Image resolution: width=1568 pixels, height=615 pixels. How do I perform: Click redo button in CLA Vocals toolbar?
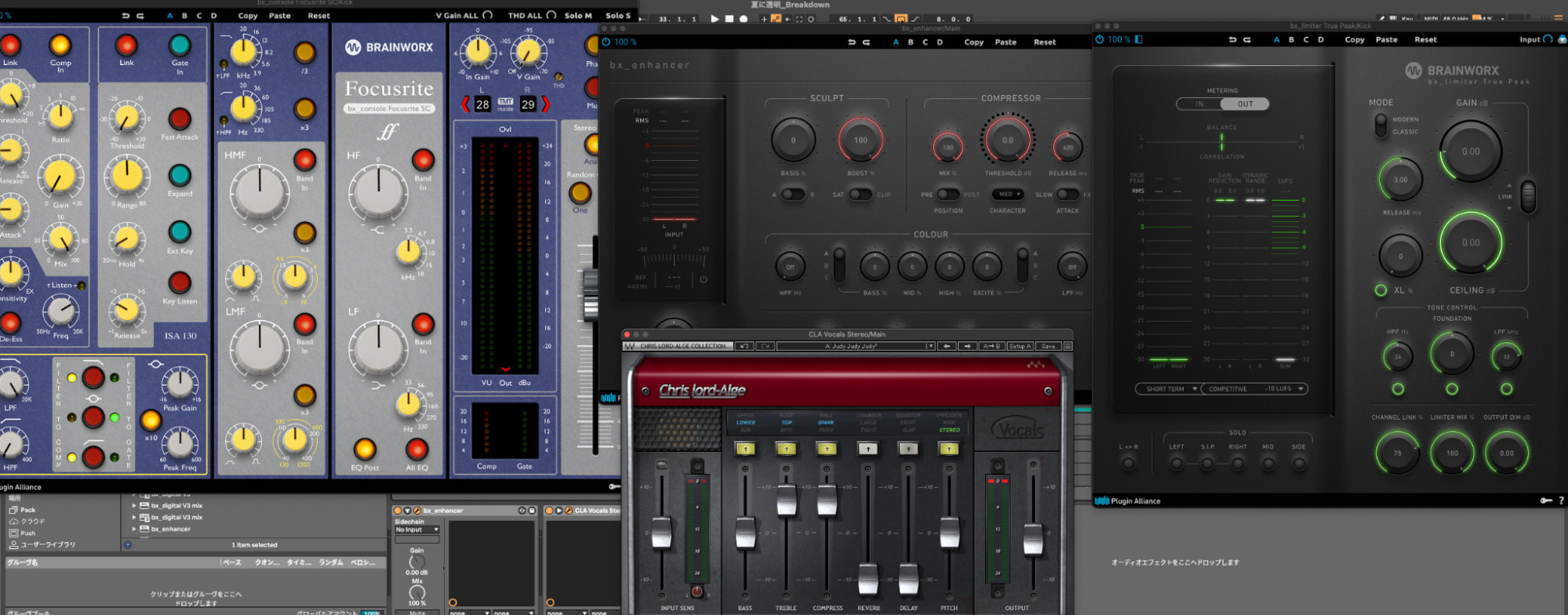pos(766,346)
